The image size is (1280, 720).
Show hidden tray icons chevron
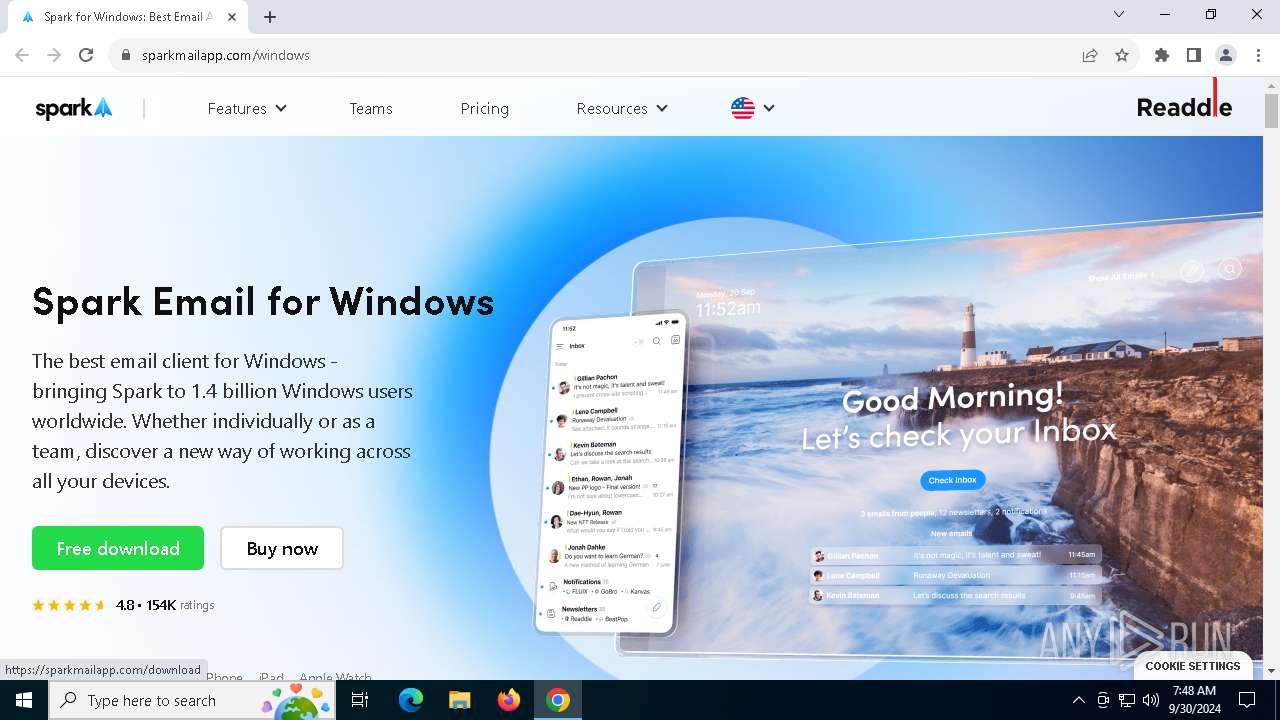pos(1078,700)
